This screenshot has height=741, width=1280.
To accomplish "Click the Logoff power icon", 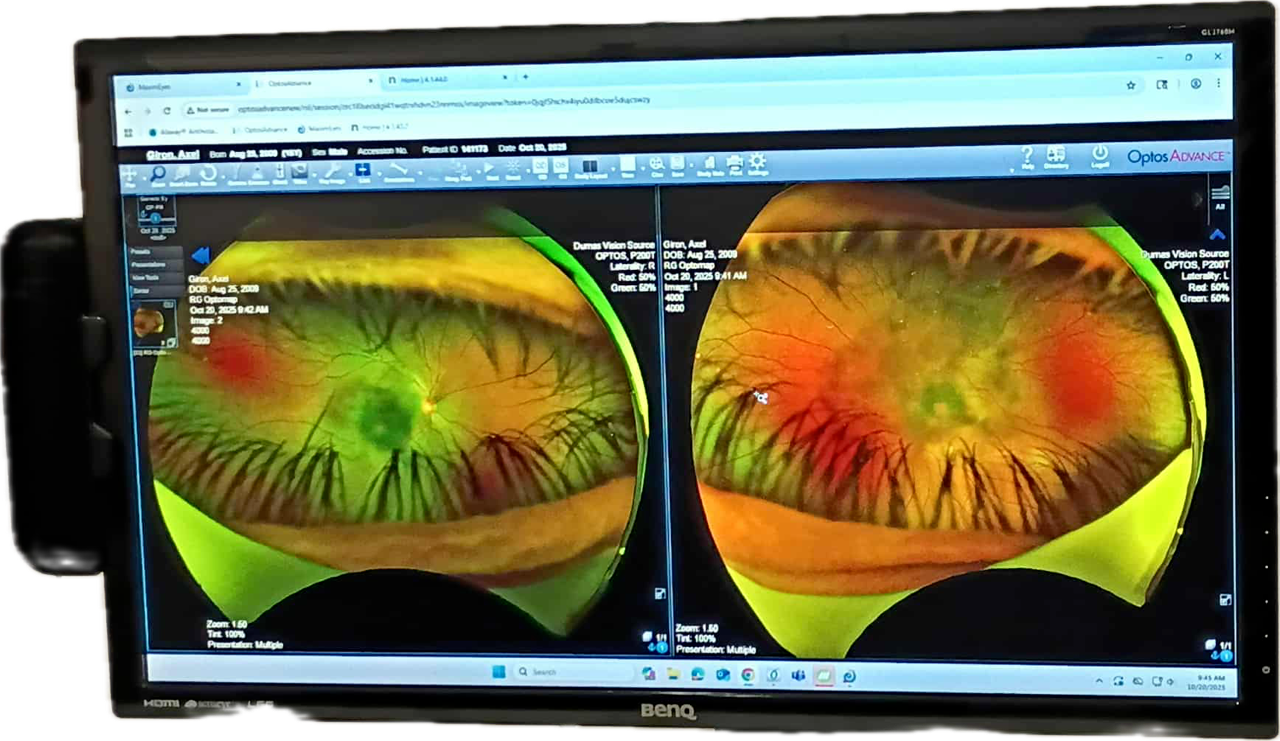I will pyautogui.click(x=1100, y=158).
